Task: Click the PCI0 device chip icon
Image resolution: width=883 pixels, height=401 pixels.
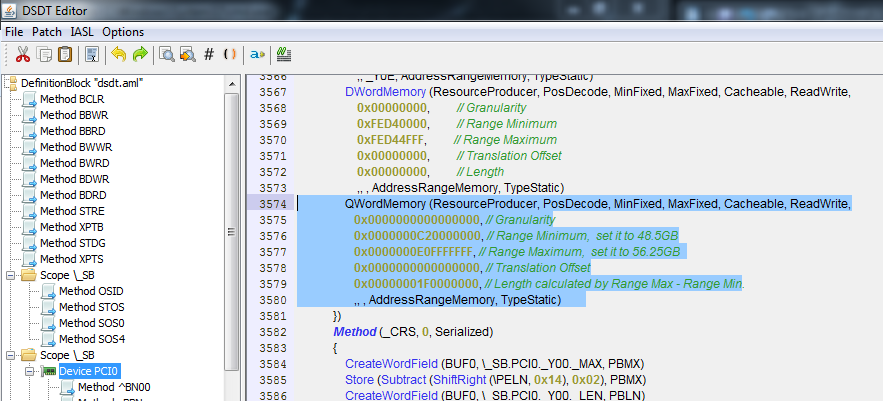Action: [x=48, y=371]
